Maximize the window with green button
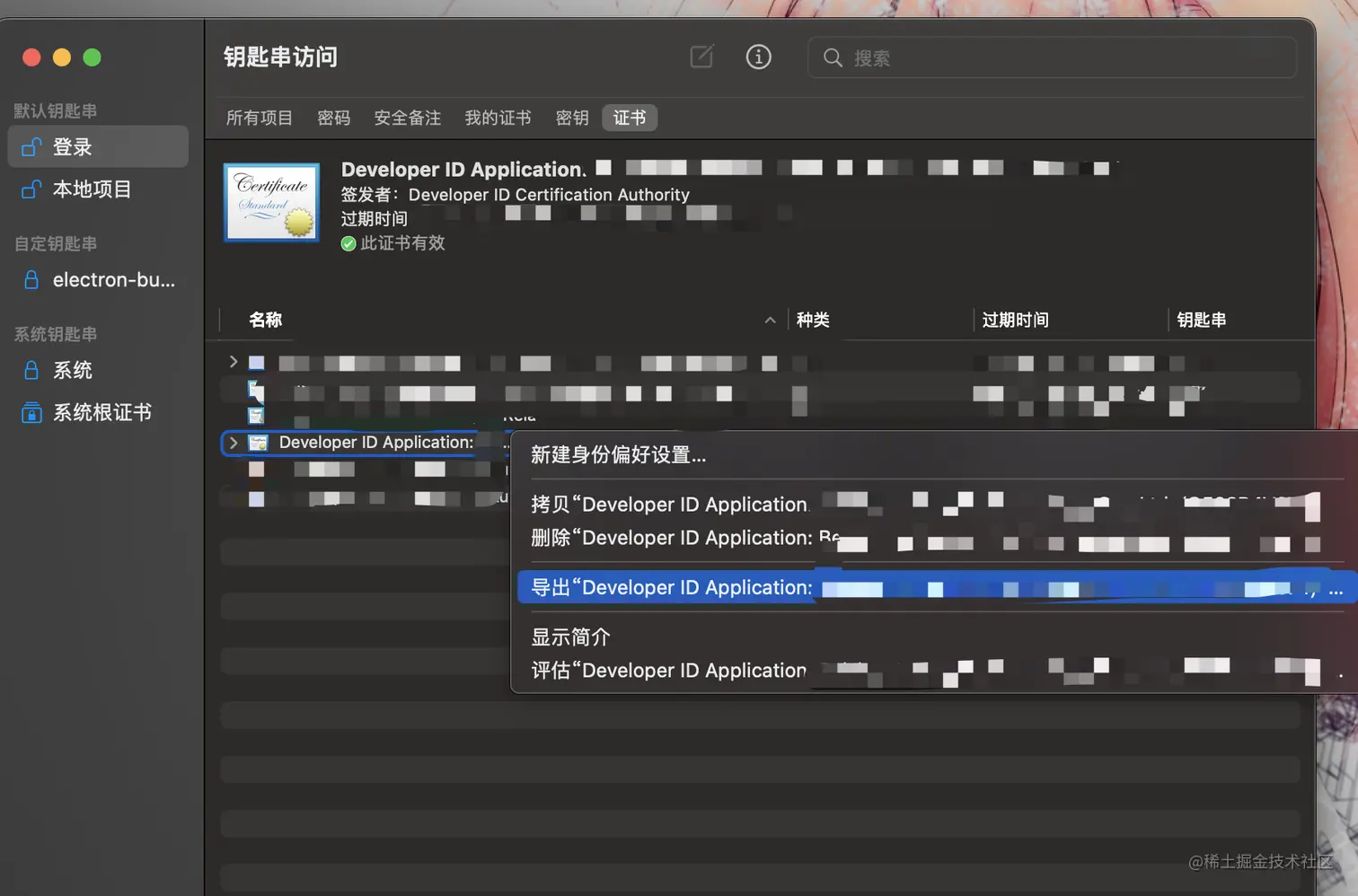1358x896 pixels. pyautogui.click(x=92, y=57)
